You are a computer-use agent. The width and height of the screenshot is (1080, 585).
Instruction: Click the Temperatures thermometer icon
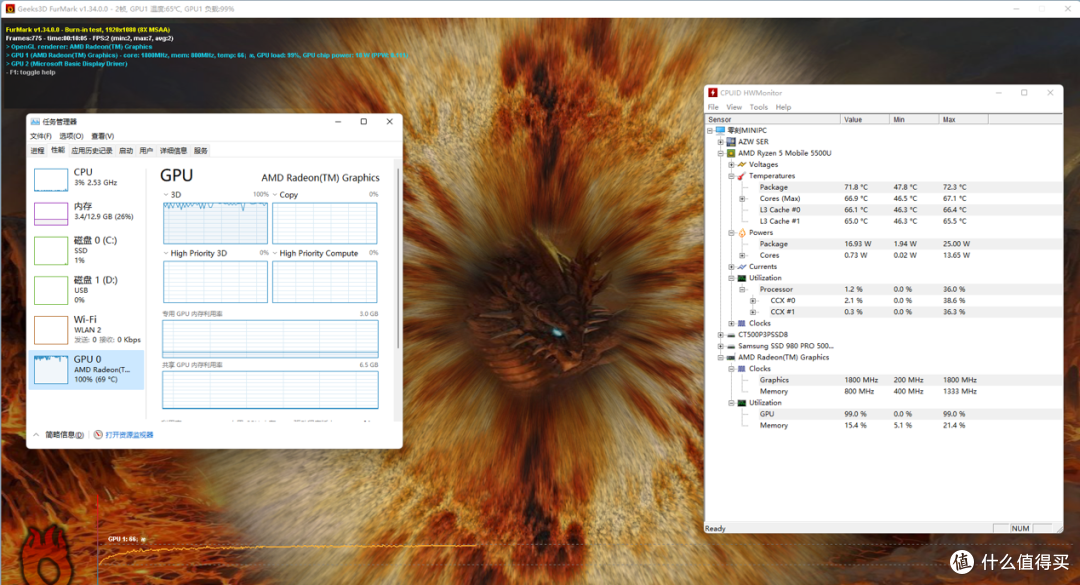click(x=742, y=176)
